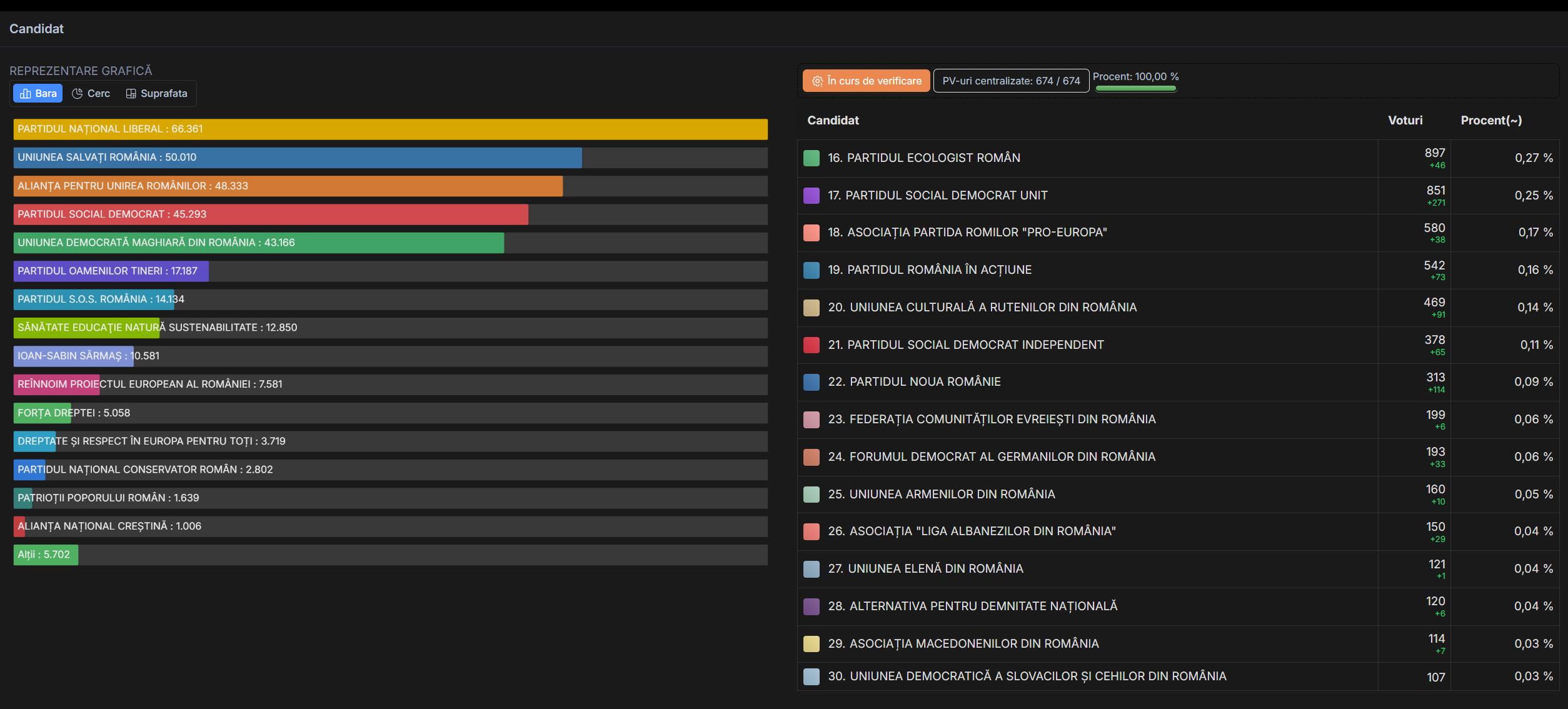Select the Uniunea Armenilor din România row
1568x709 pixels.
coord(941,495)
